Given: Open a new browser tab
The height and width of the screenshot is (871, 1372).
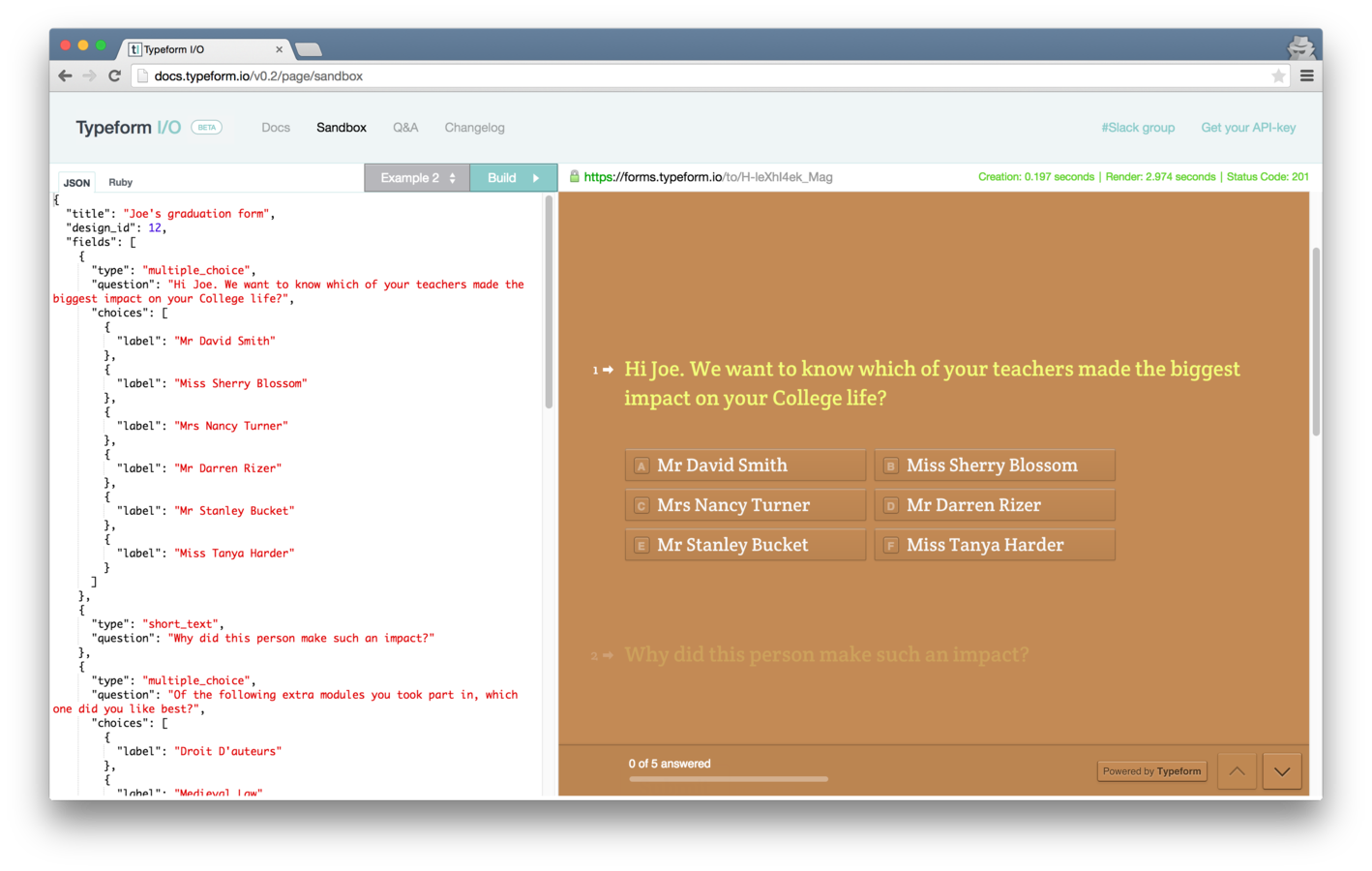Looking at the screenshot, I should [309, 49].
